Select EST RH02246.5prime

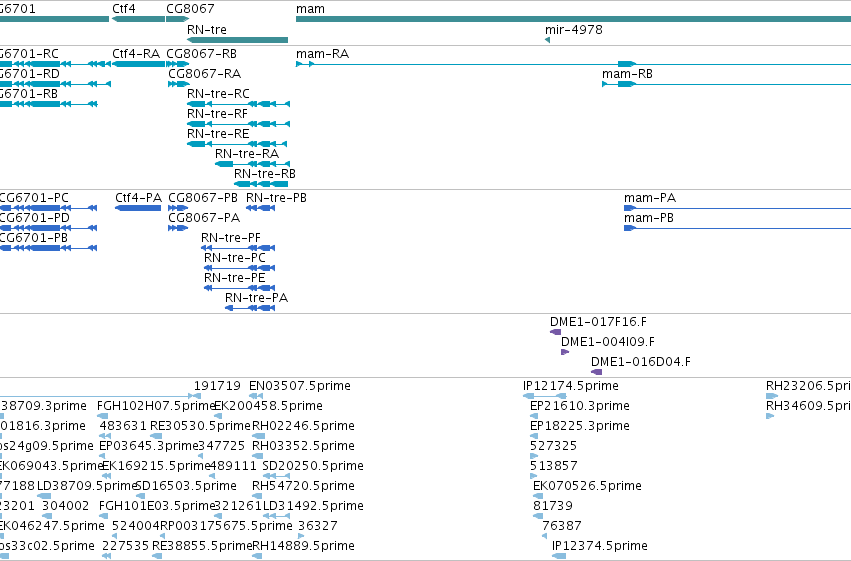303,426
